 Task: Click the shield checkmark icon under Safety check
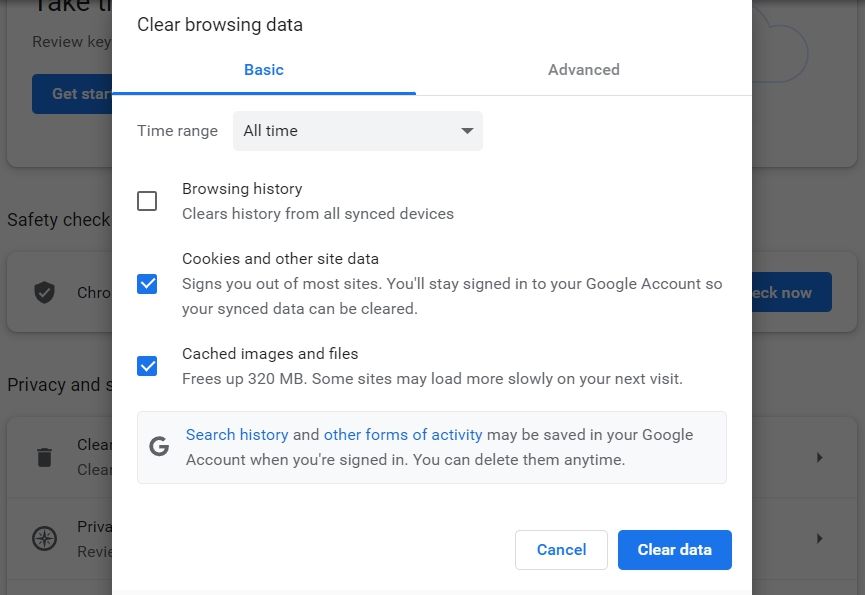pyautogui.click(x=44, y=292)
